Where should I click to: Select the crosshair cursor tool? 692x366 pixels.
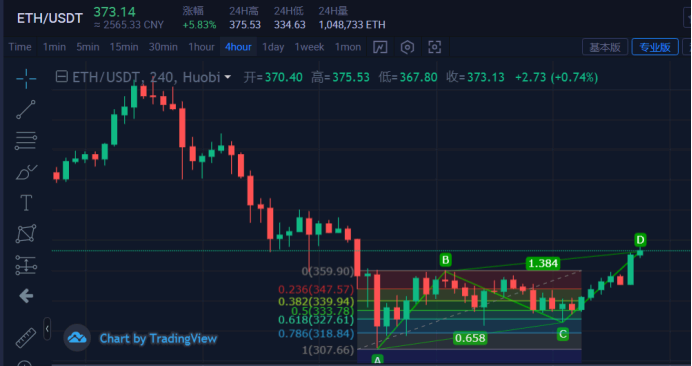pyautogui.click(x=26, y=79)
